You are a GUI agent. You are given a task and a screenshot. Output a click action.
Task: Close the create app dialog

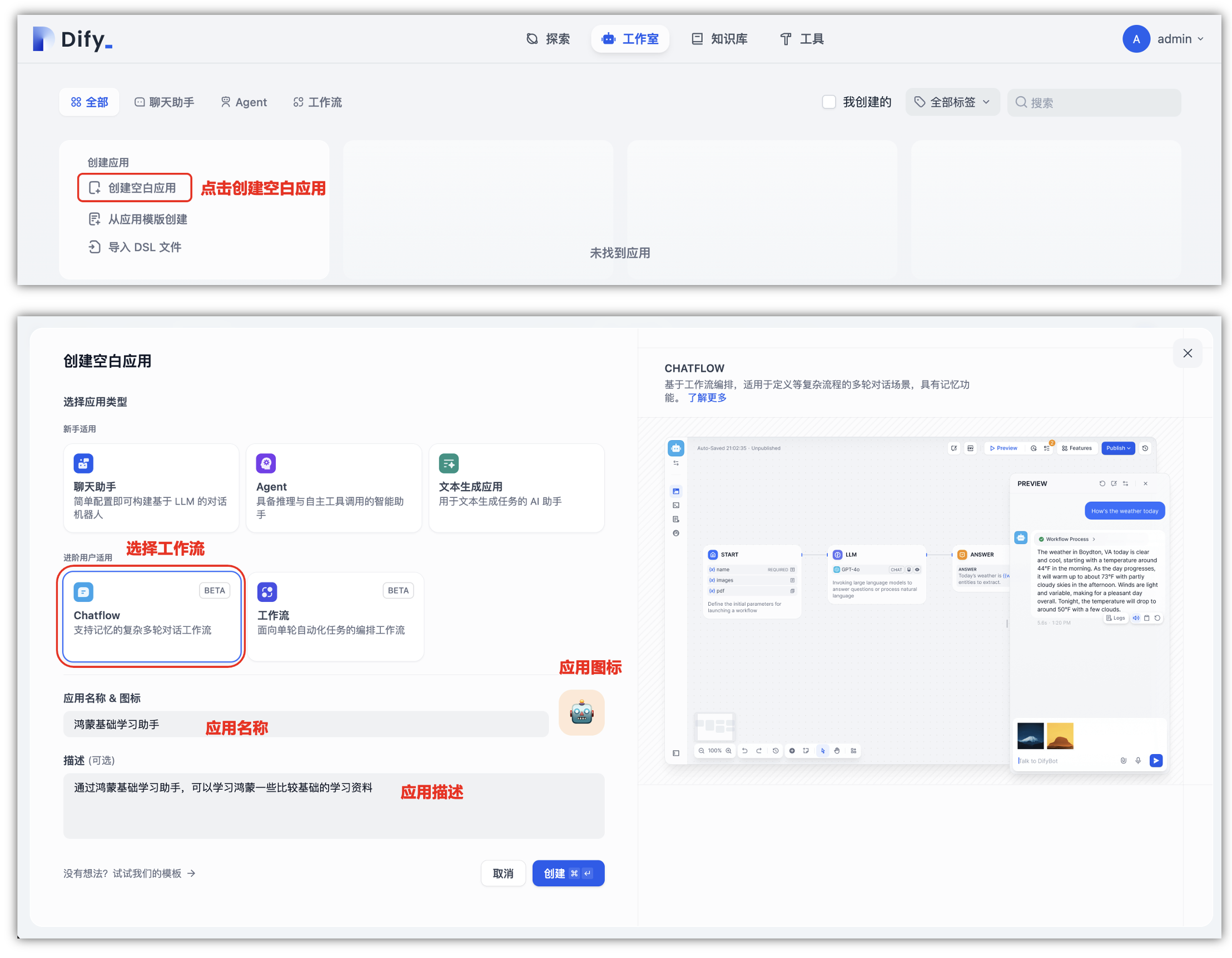1188,353
